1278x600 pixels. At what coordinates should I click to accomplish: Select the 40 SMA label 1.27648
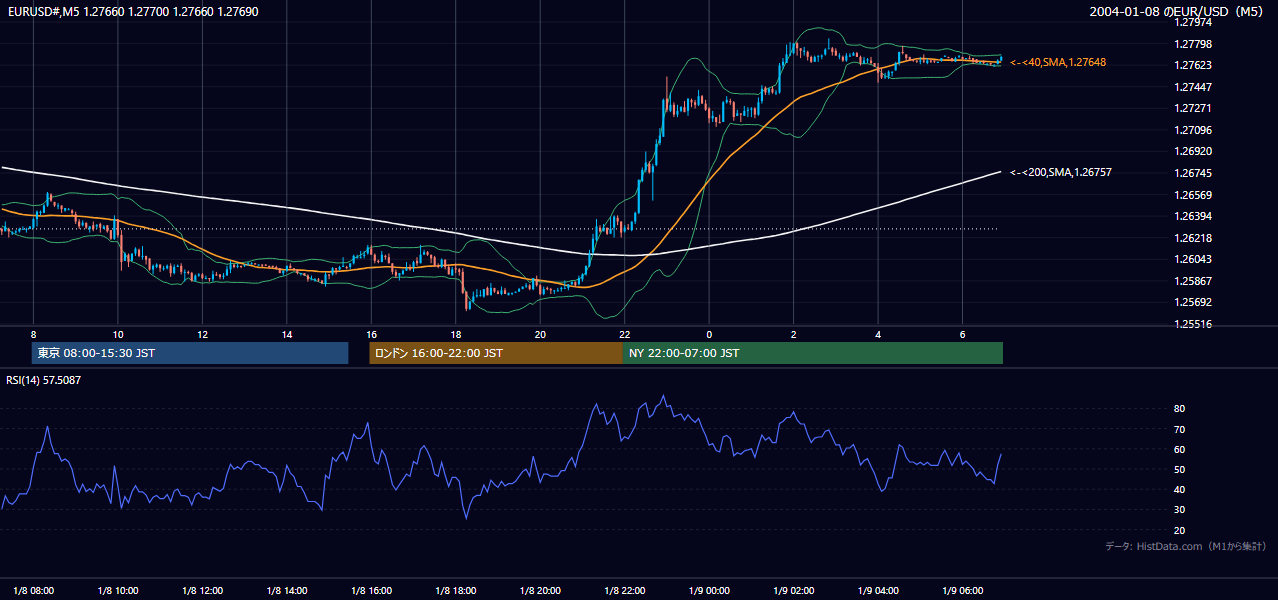click(x=1059, y=62)
